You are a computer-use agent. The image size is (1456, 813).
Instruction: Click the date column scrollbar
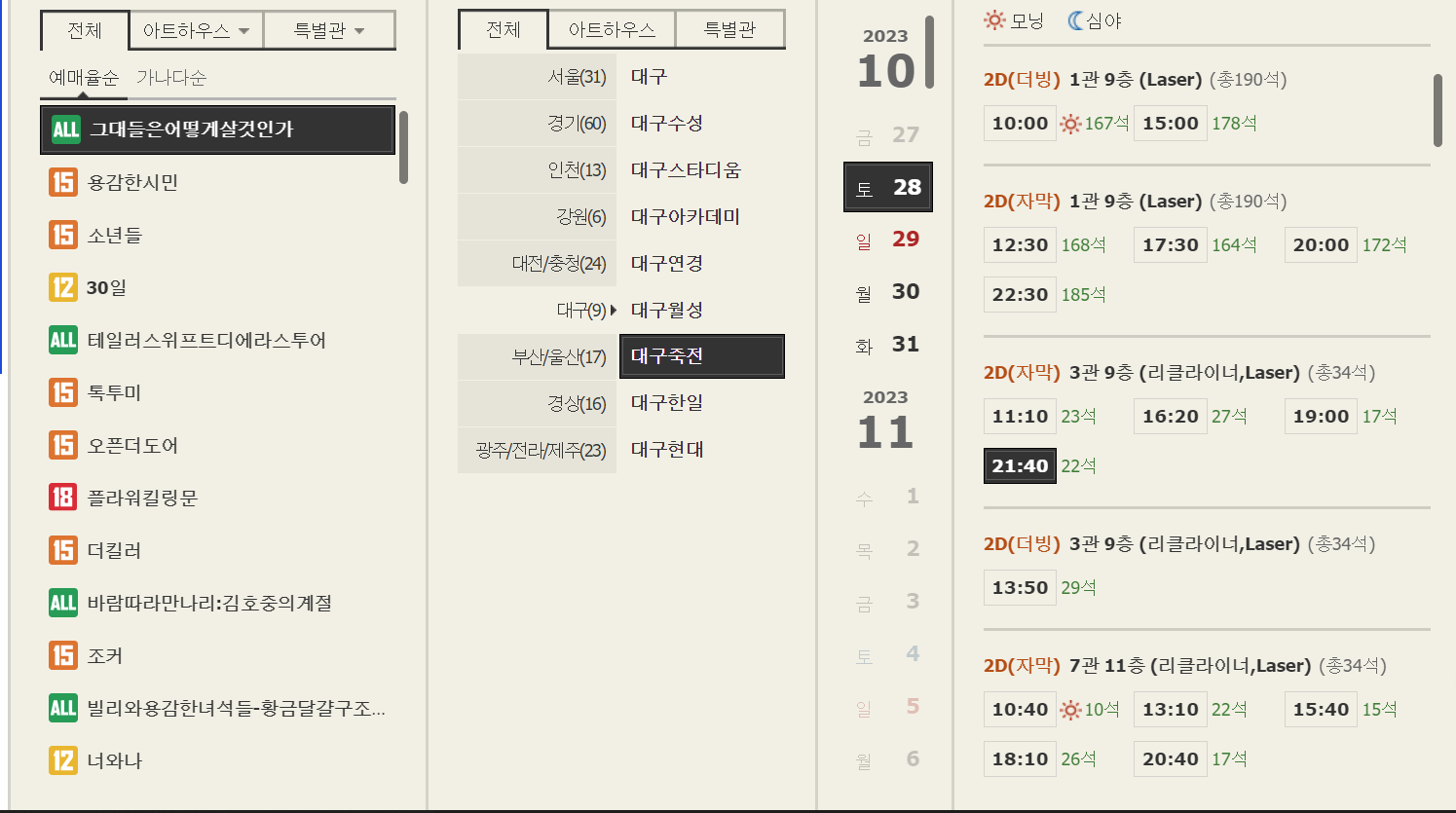tap(929, 52)
